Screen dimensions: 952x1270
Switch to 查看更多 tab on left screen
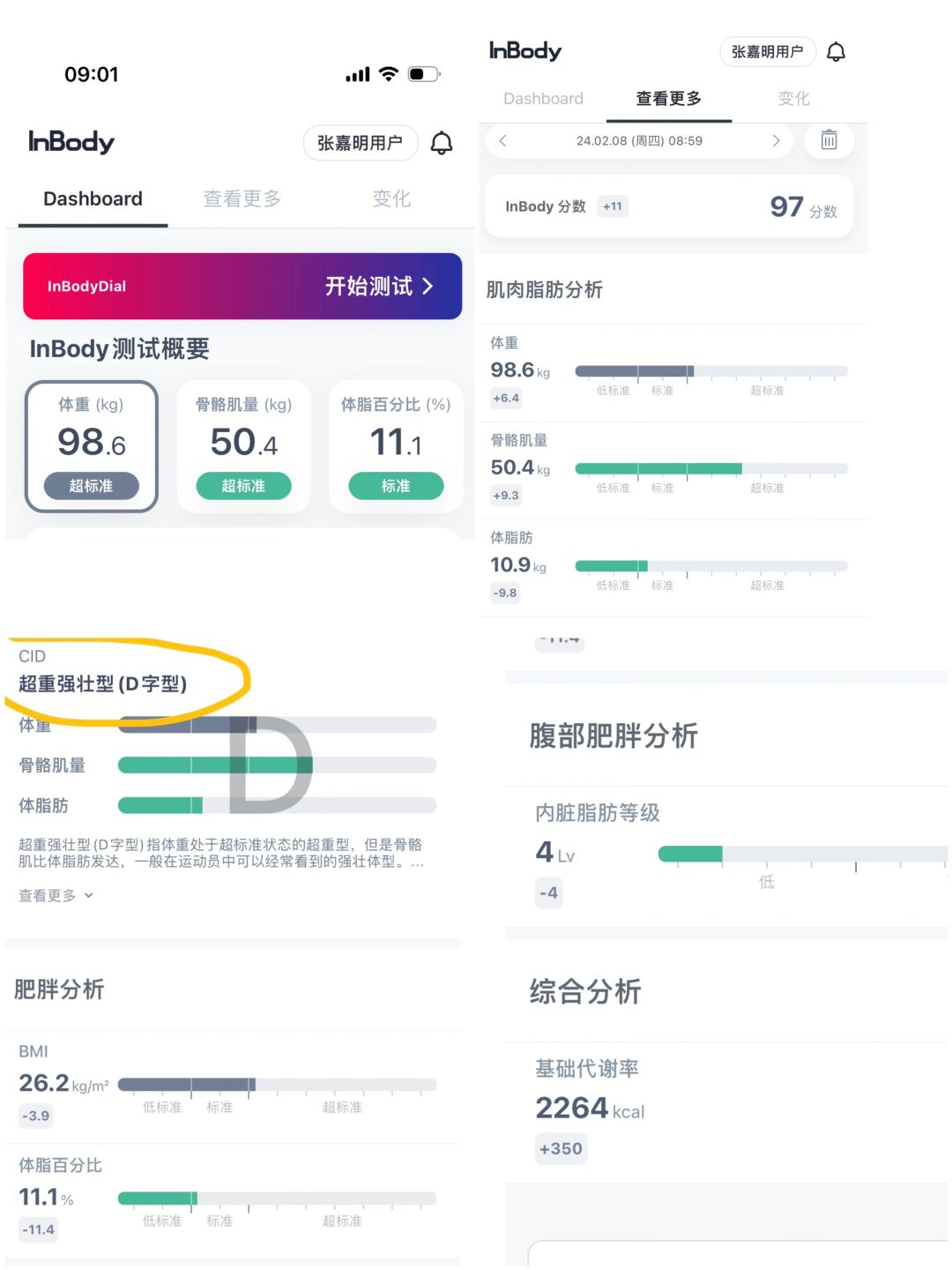[x=242, y=199]
